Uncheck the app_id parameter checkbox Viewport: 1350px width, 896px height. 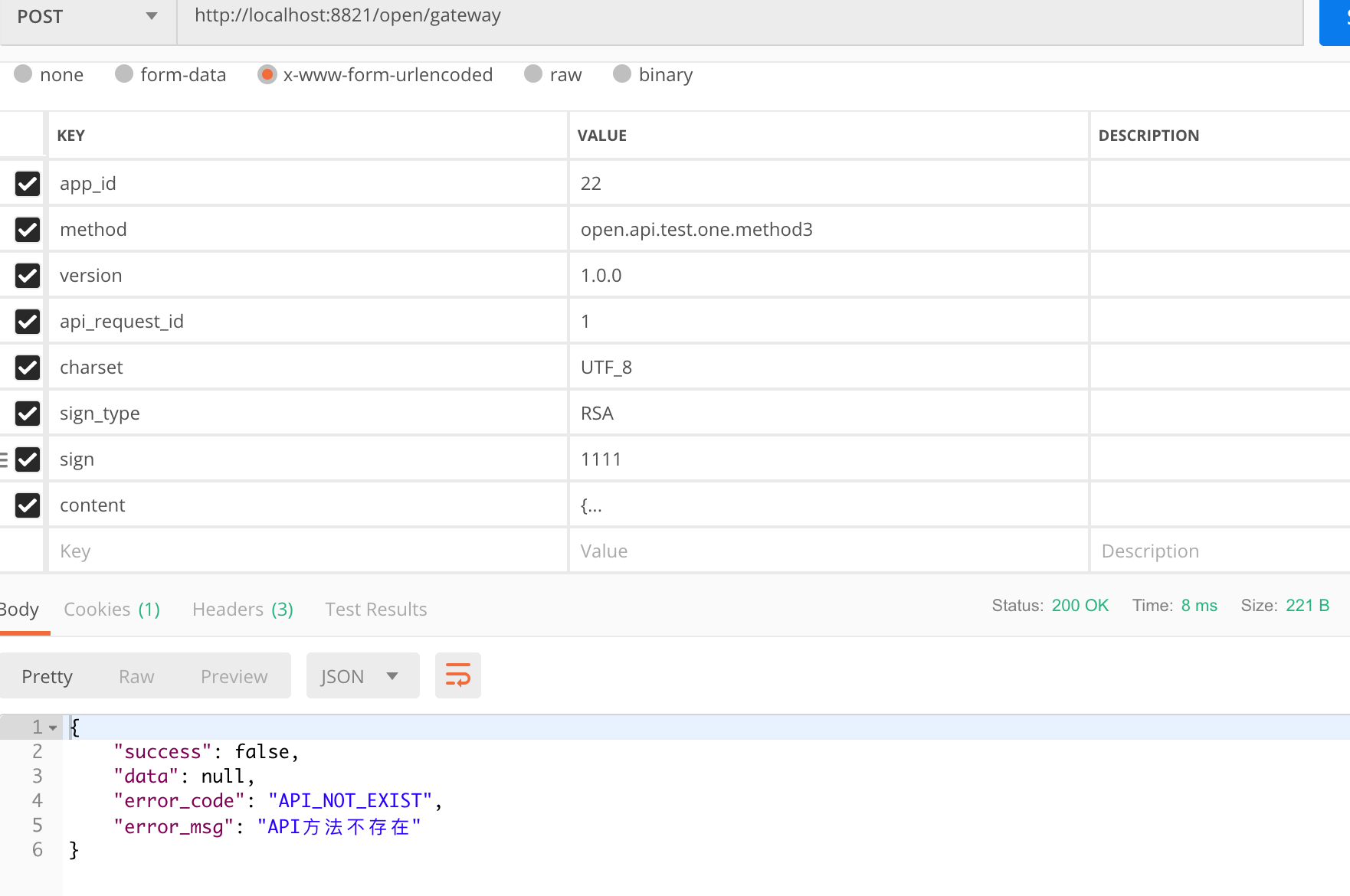coord(28,184)
